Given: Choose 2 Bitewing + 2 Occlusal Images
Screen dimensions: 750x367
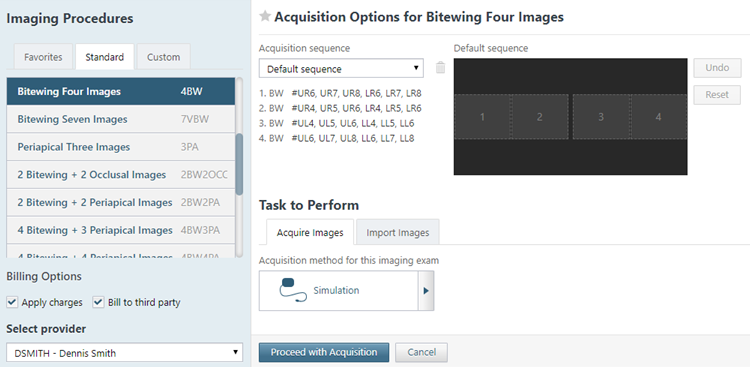Looking at the screenshot, I should 121,175.
